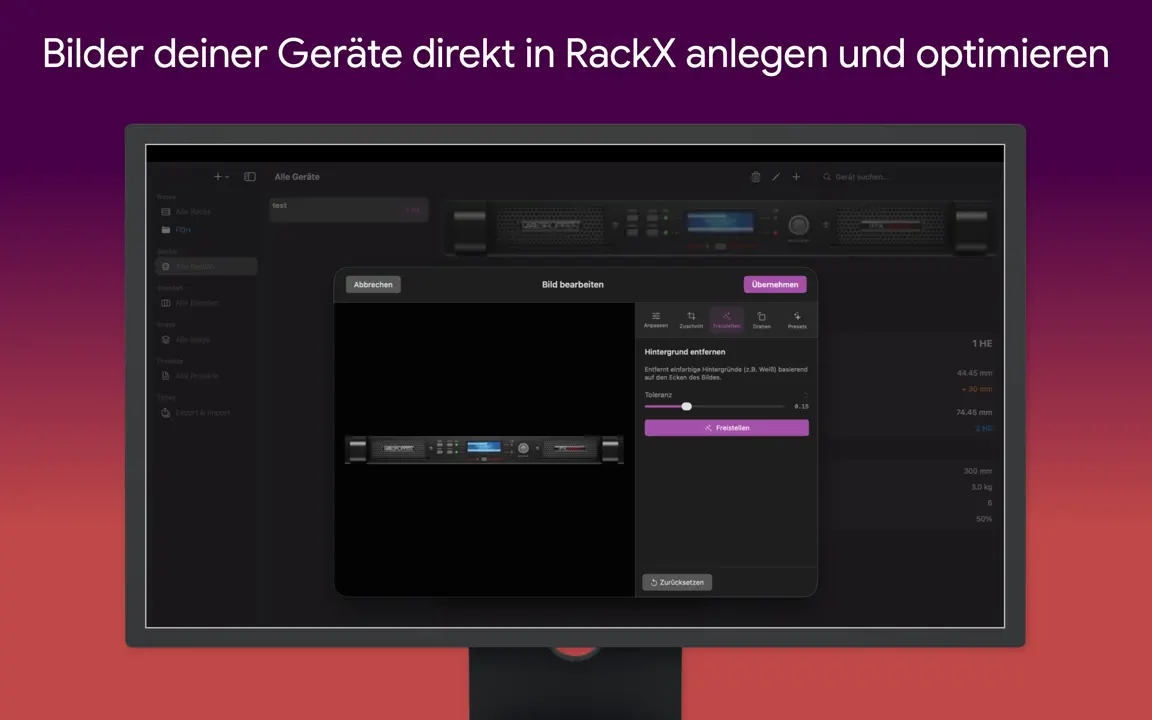Click the Alle Geräte header title
The width and height of the screenshot is (1152, 720).
[297, 176]
